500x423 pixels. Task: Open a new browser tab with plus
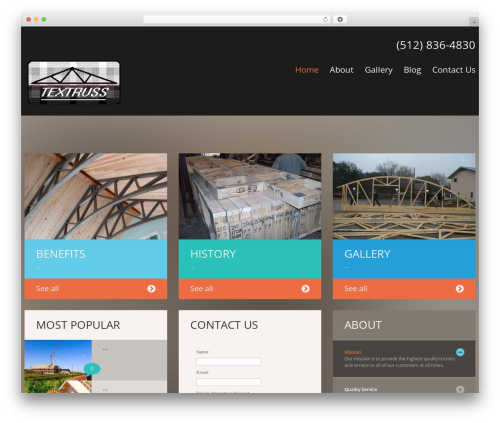coord(474,22)
